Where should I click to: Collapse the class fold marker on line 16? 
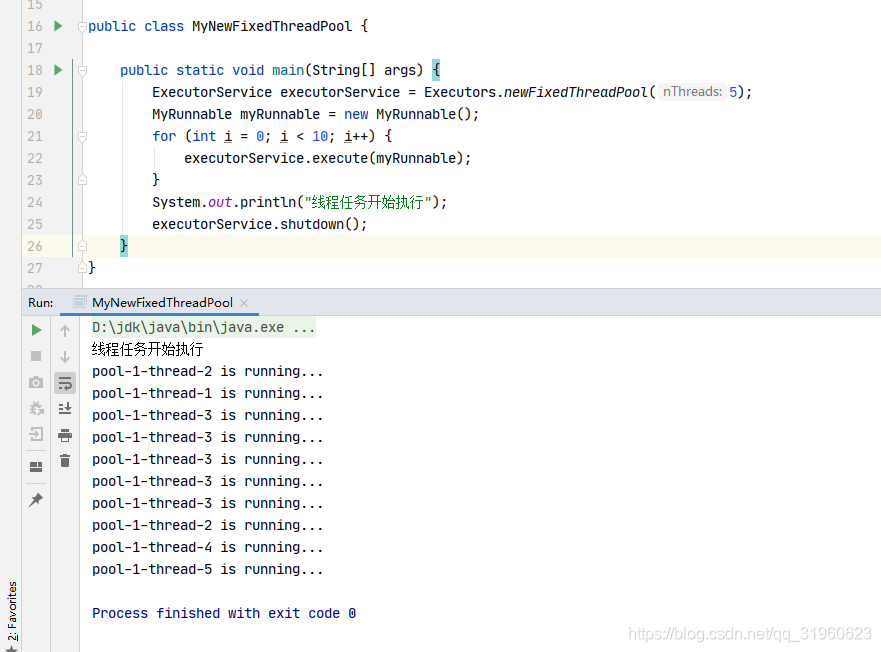pyautogui.click(x=83, y=26)
